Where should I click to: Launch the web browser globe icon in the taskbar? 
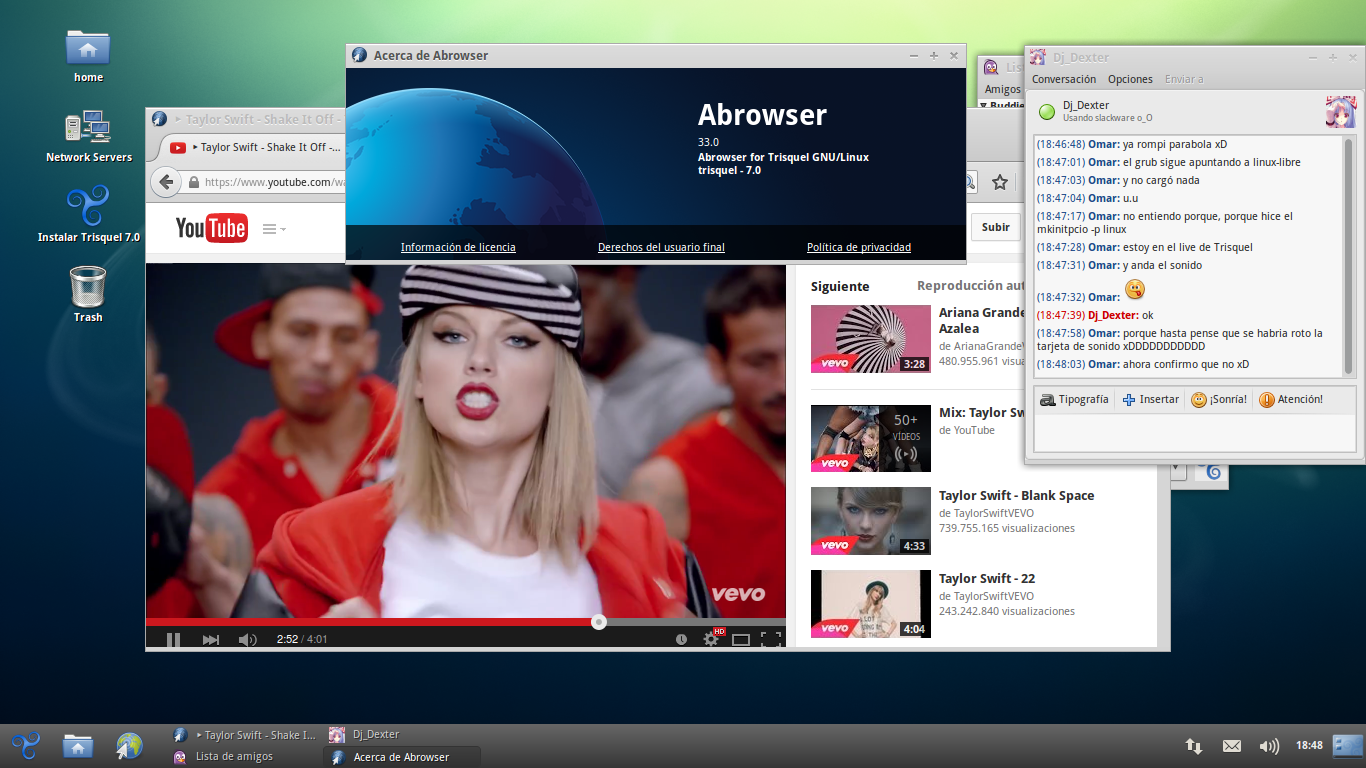(x=130, y=745)
